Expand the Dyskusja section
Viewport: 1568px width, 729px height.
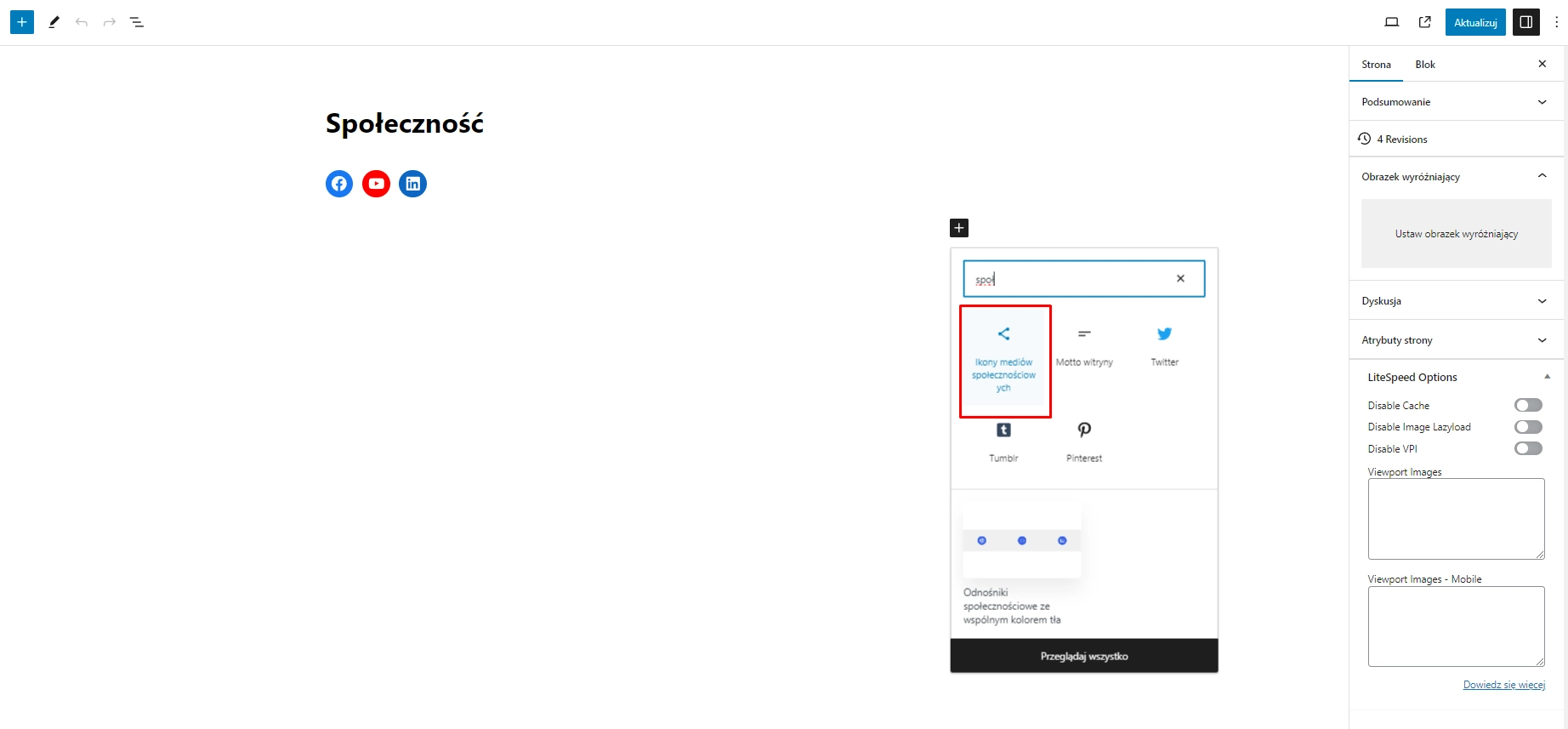point(1456,301)
